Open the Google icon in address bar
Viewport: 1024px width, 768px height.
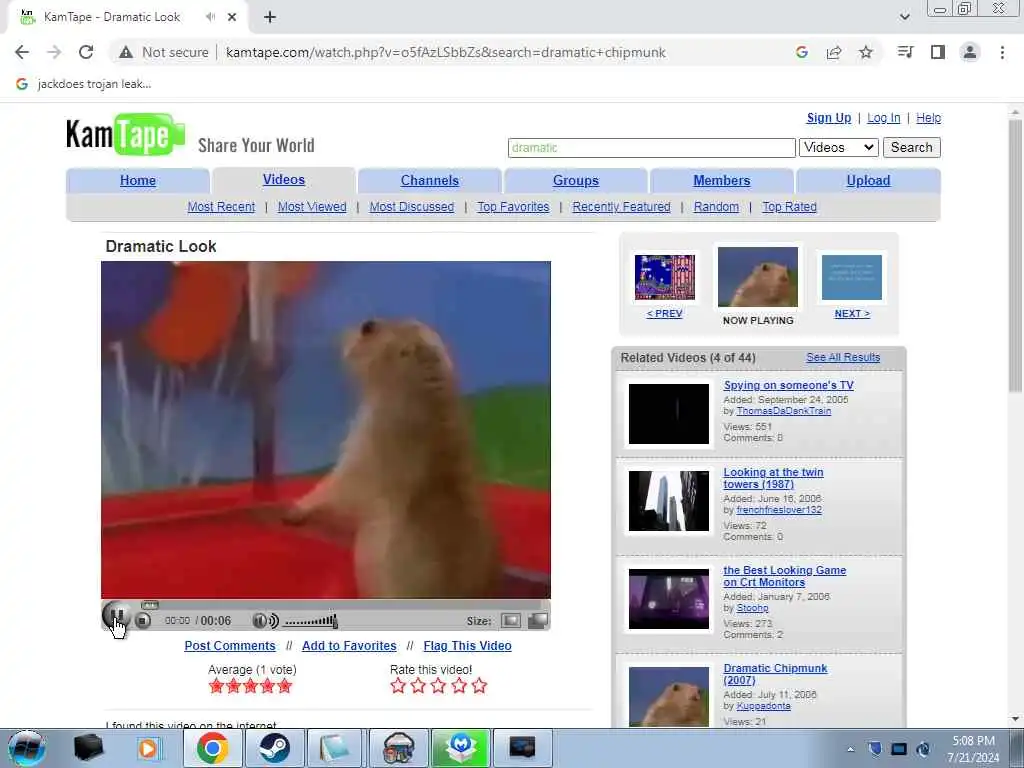(801, 52)
